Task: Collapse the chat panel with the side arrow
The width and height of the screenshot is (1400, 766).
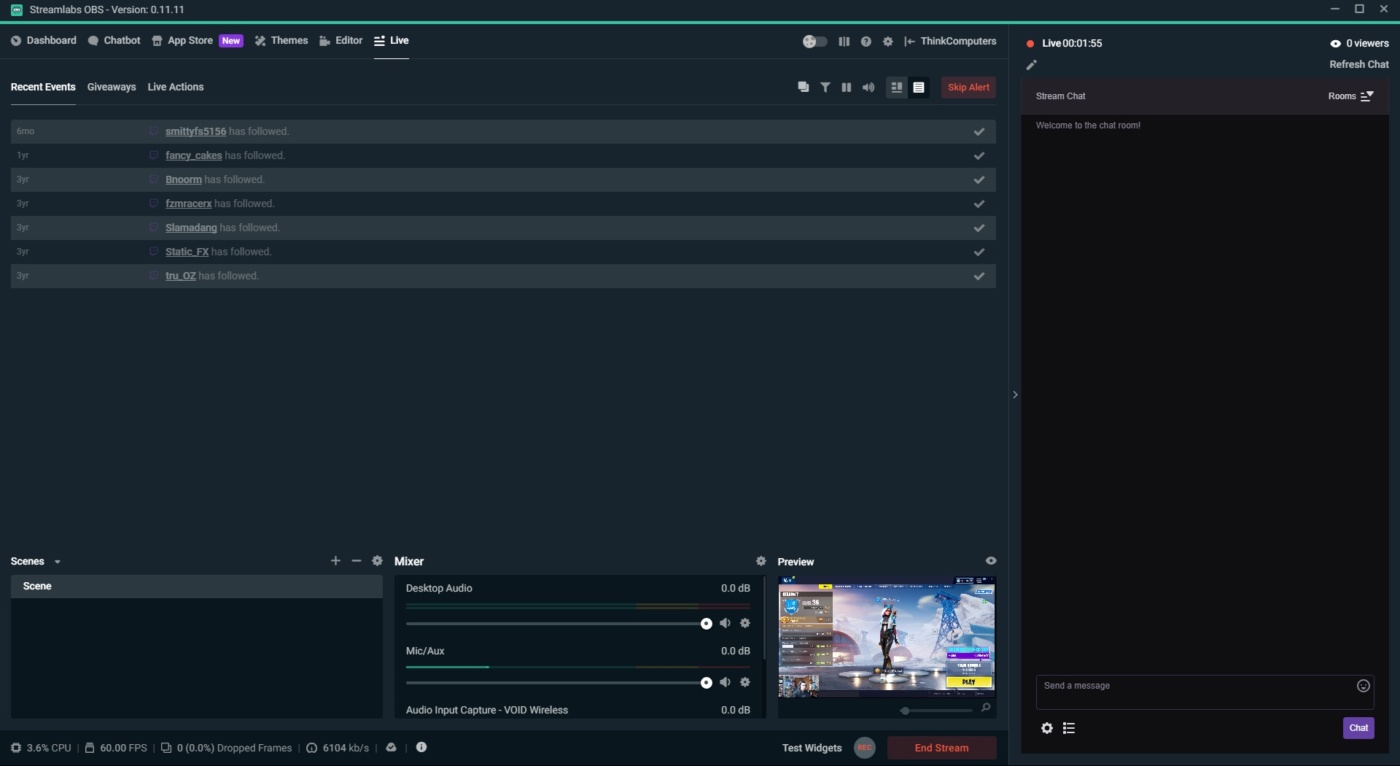Action: (1015, 395)
